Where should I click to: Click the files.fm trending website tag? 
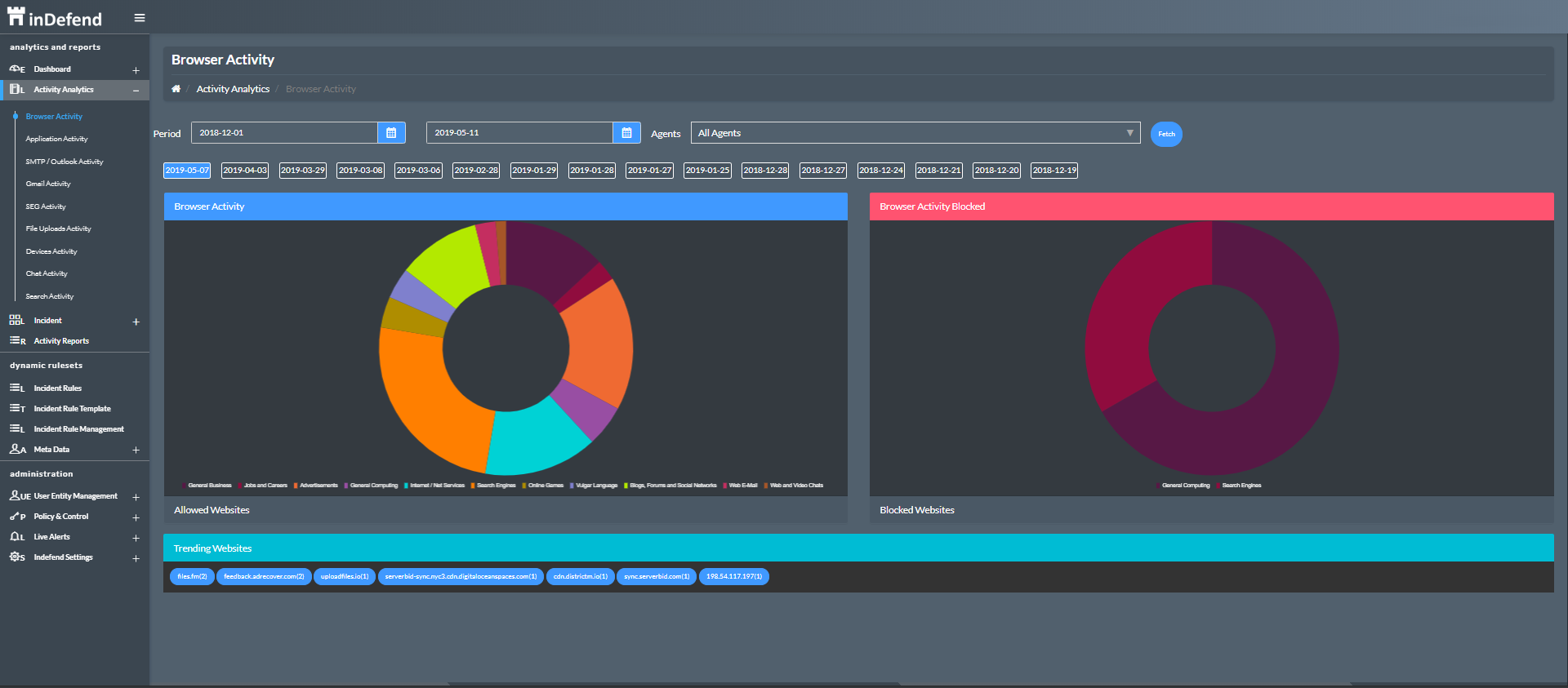[192, 577]
